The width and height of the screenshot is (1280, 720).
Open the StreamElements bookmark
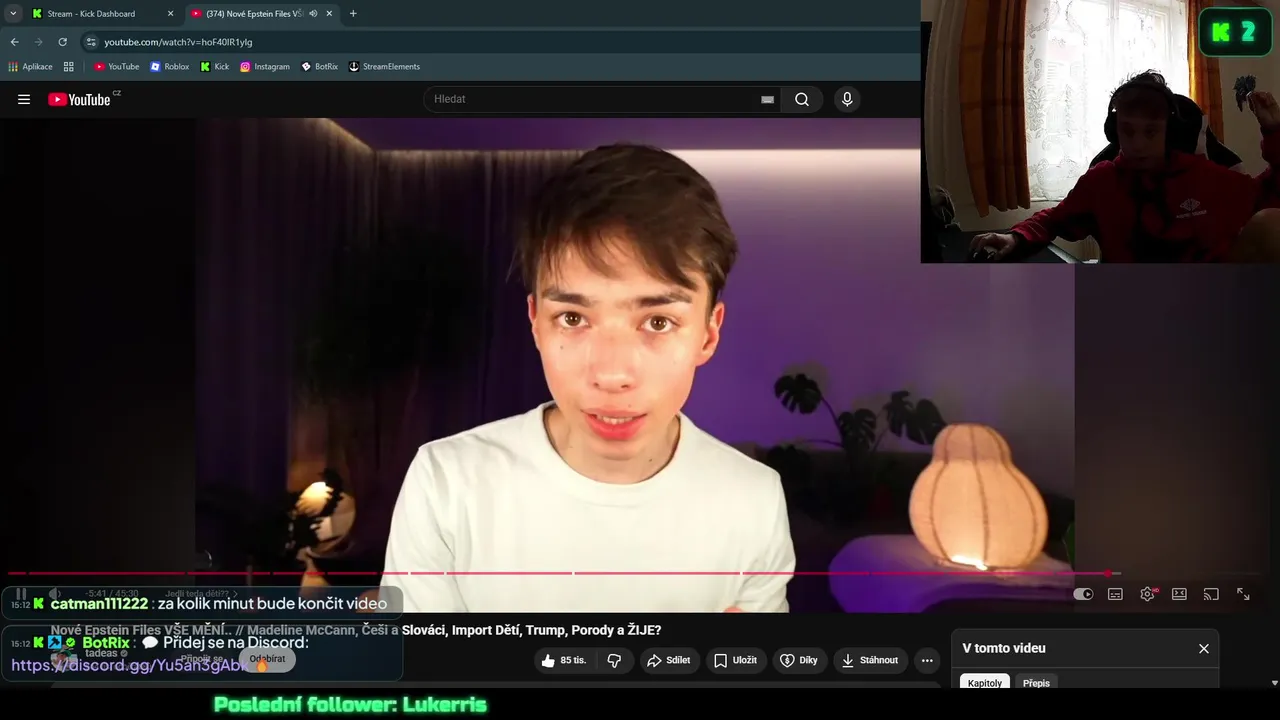pos(384,67)
